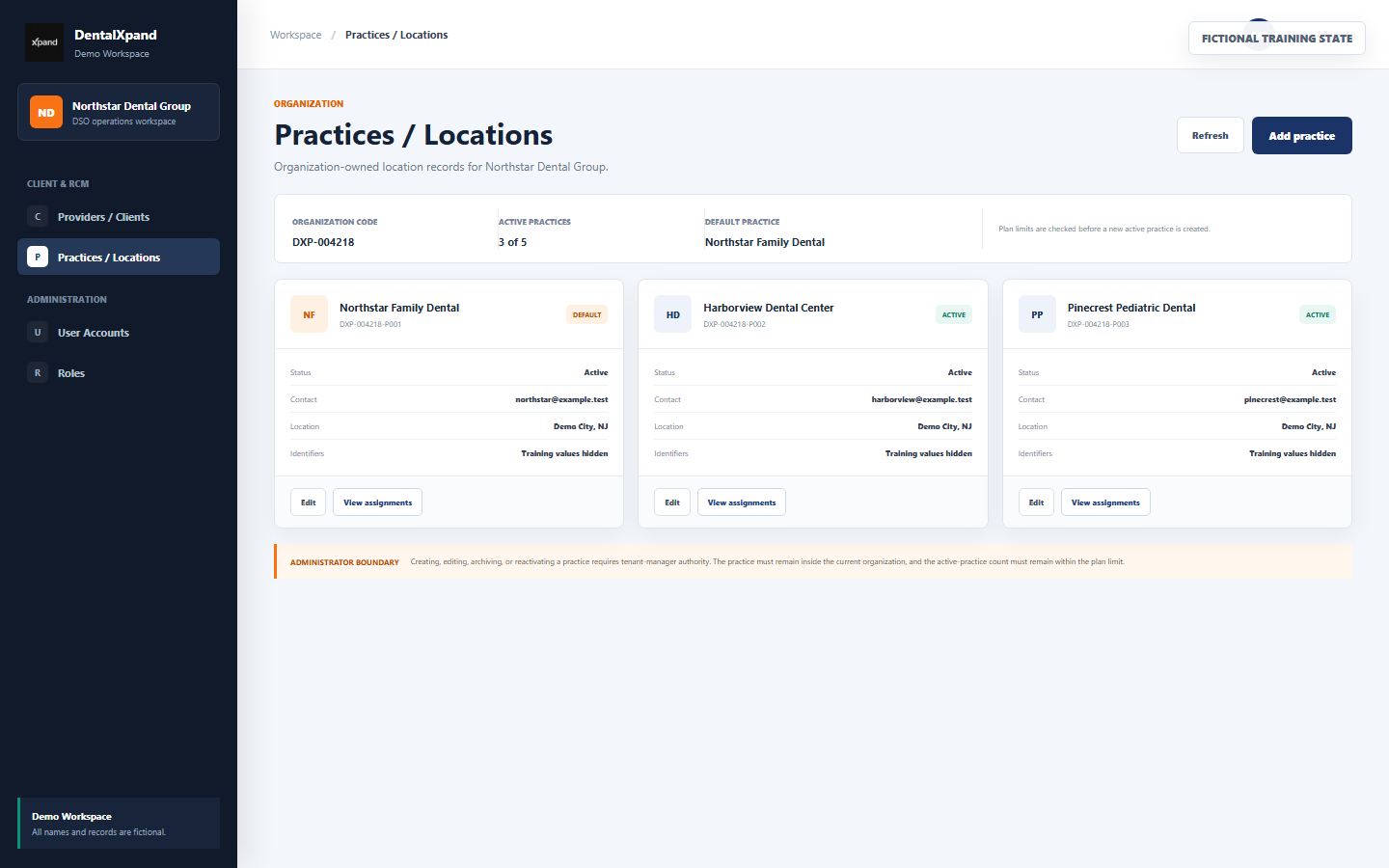The width and height of the screenshot is (1389, 868).
Task: Click the Pinecrest Pediatric Dental card title
Action: (x=1131, y=308)
